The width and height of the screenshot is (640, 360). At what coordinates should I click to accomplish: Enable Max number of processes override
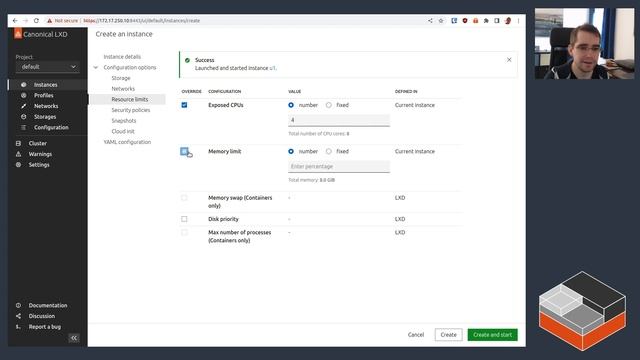(x=184, y=232)
